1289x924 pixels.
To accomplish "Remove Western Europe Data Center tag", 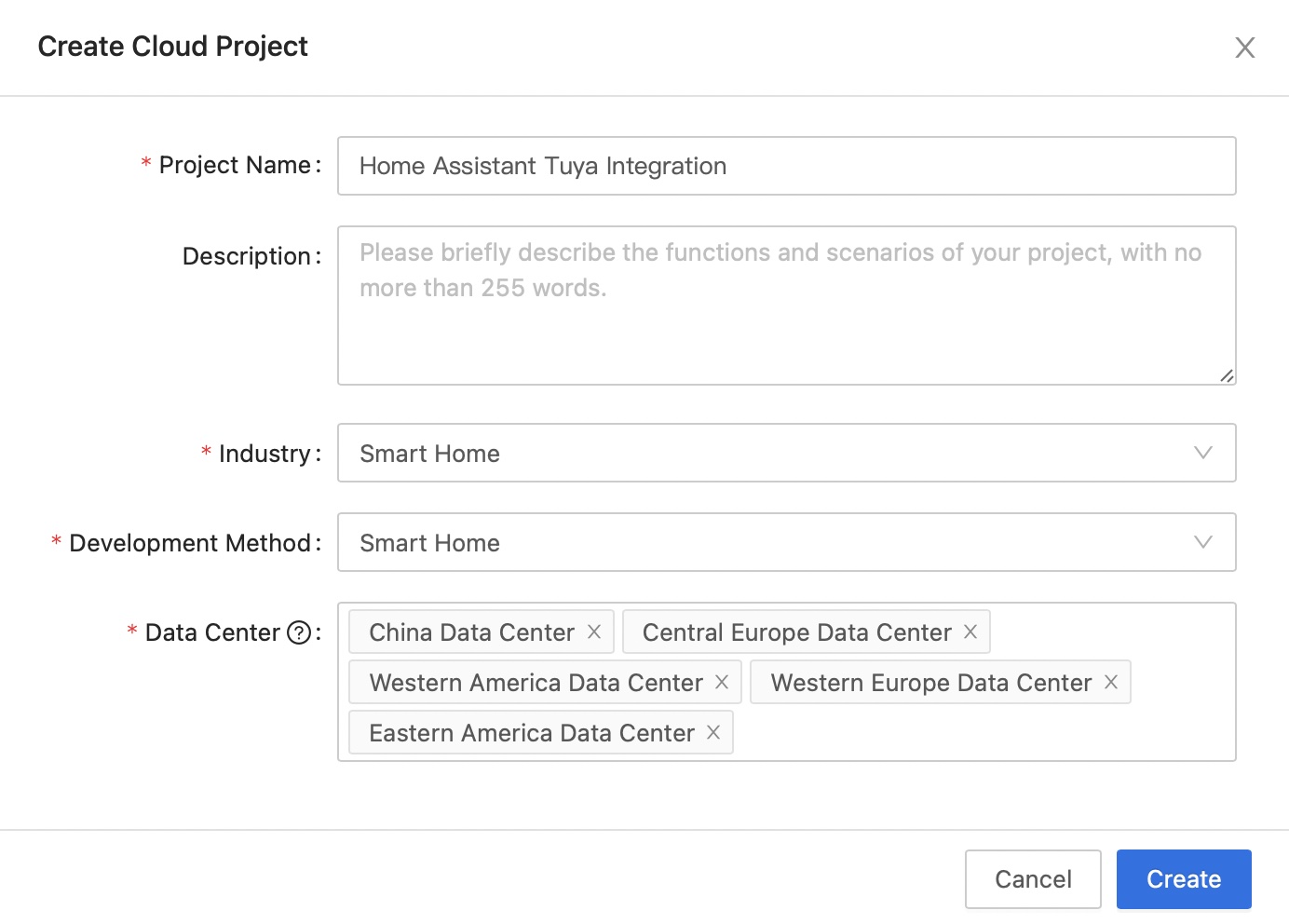I will 1111,682.
